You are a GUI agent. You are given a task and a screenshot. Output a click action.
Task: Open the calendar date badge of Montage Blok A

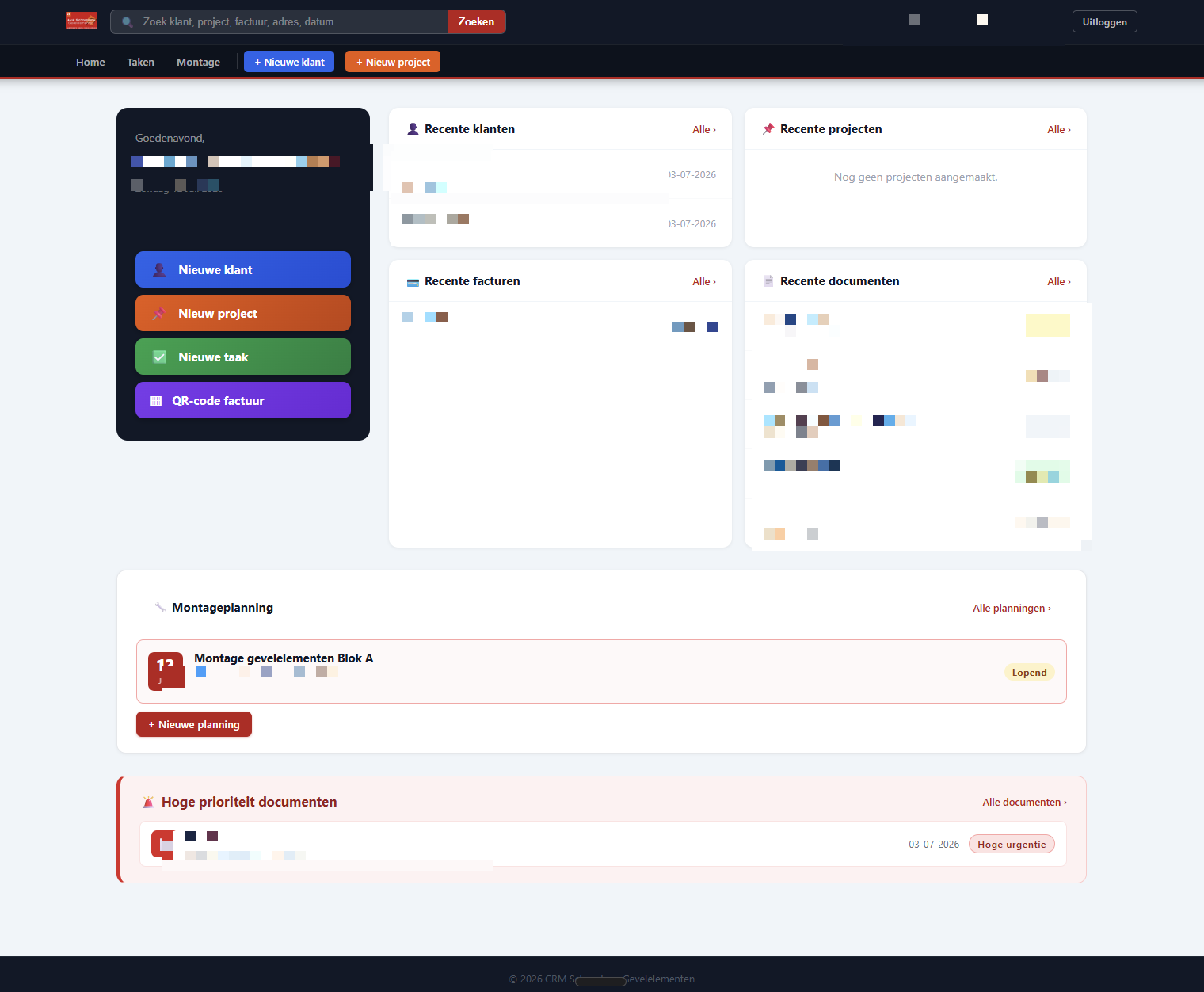[x=166, y=671]
